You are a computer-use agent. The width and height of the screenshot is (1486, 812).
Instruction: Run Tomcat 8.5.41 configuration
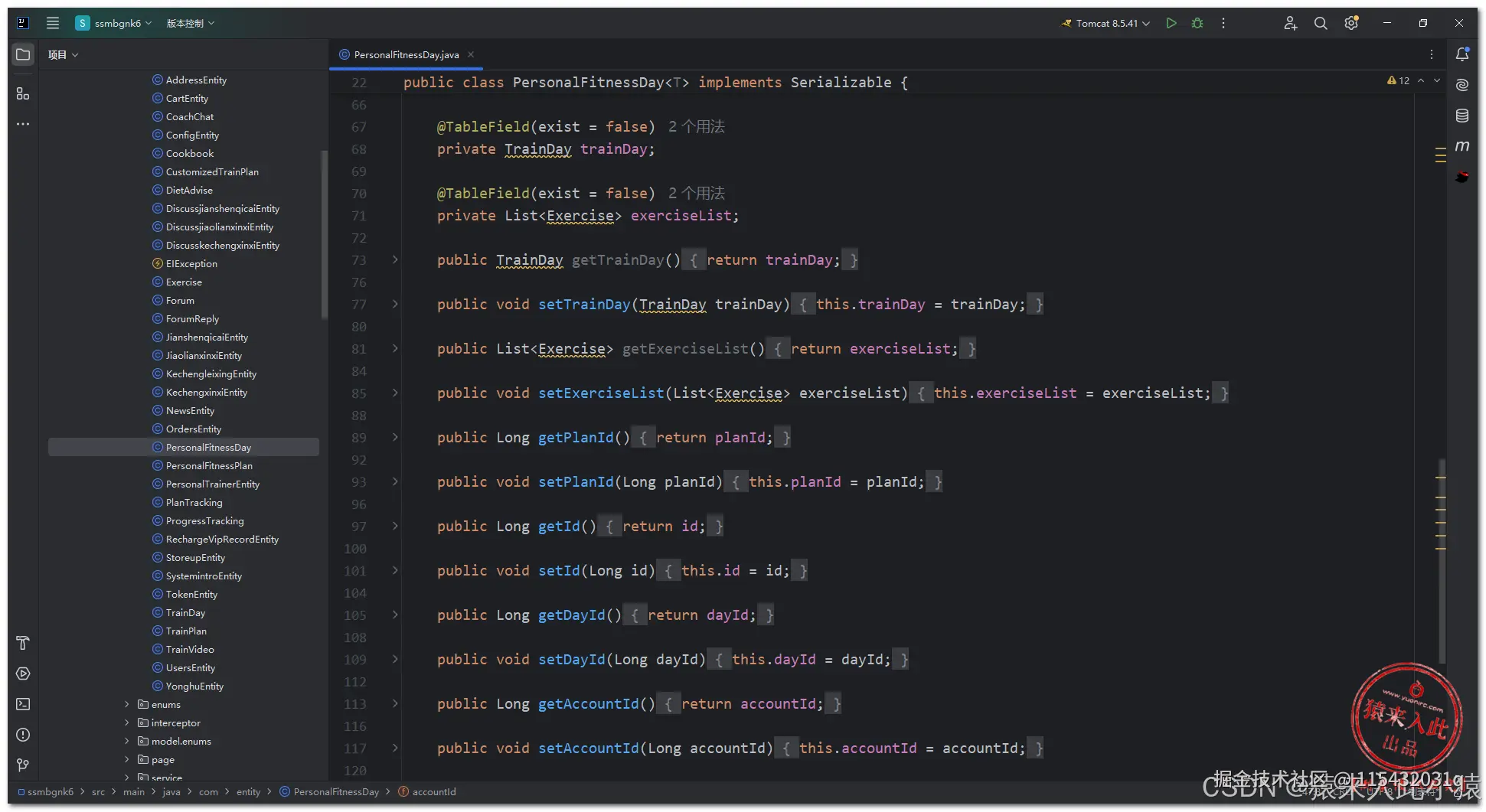pyautogui.click(x=1171, y=23)
